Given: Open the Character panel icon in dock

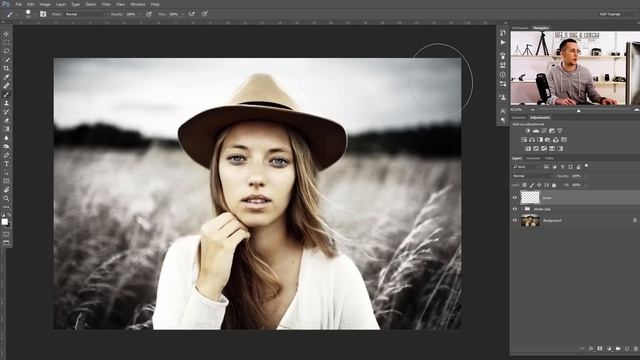Looking at the screenshot, I should pyautogui.click(x=503, y=111).
